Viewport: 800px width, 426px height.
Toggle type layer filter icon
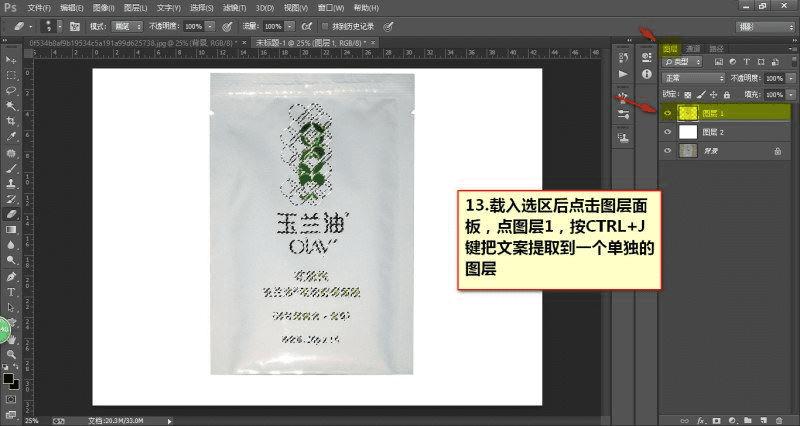pyautogui.click(x=747, y=62)
